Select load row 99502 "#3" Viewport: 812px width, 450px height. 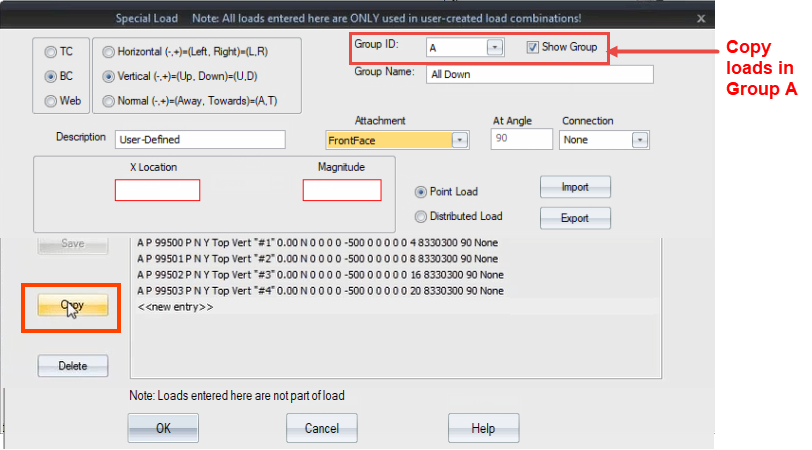click(x=396, y=274)
